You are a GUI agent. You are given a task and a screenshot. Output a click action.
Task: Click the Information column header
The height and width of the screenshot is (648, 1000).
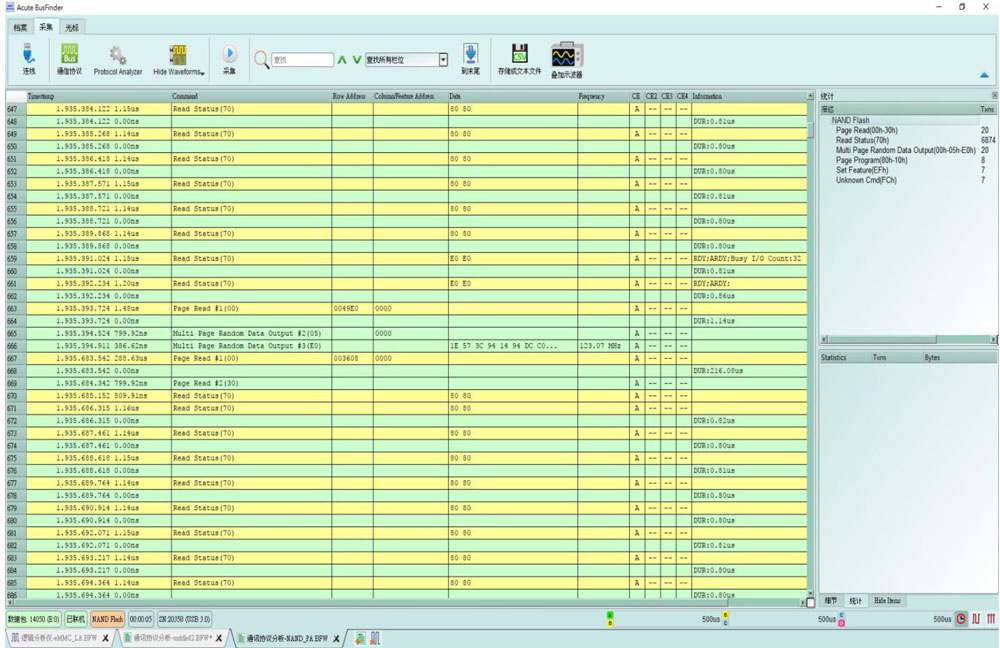[x=749, y=96]
